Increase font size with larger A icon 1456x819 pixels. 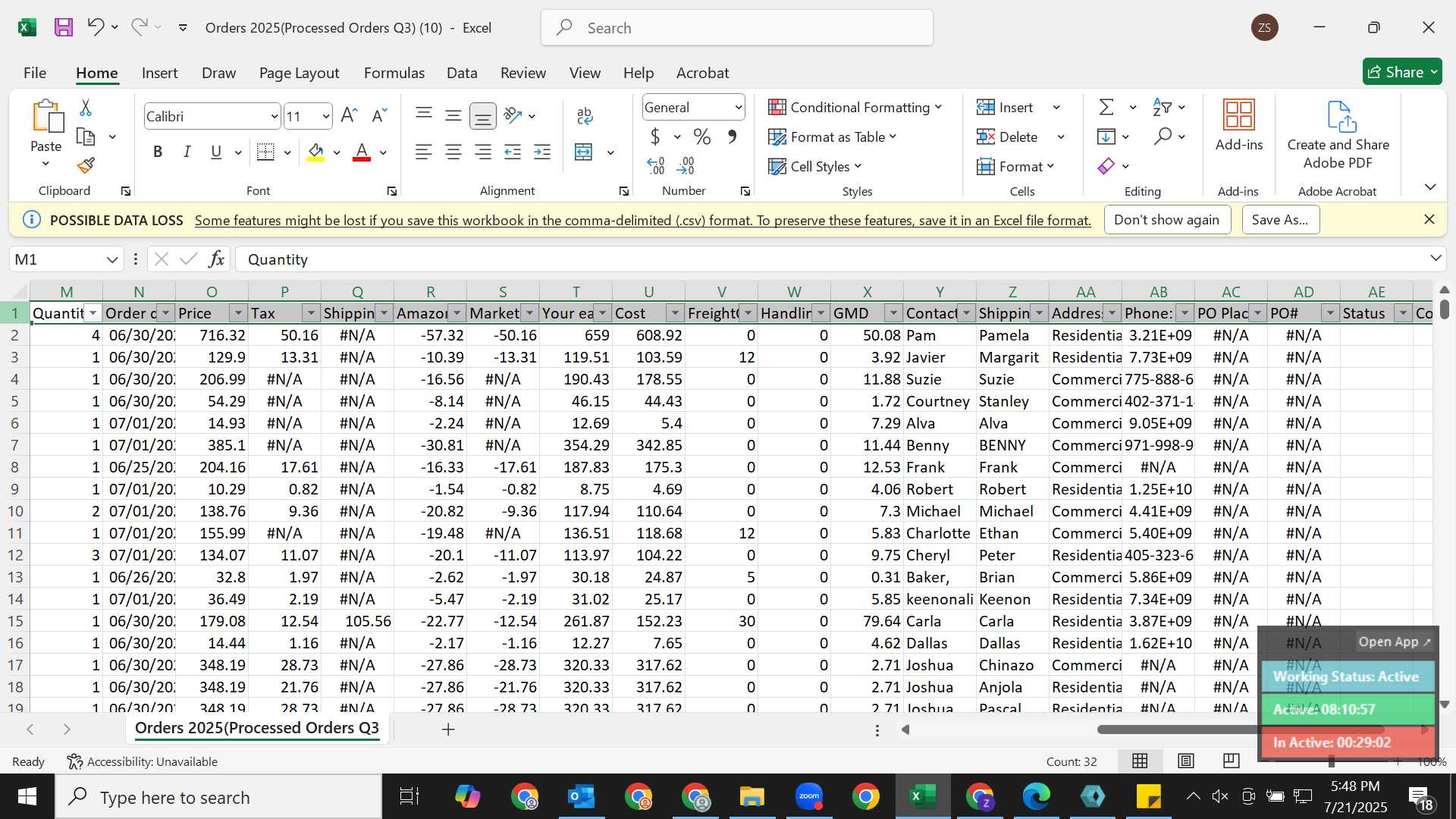(x=349, y=115)
